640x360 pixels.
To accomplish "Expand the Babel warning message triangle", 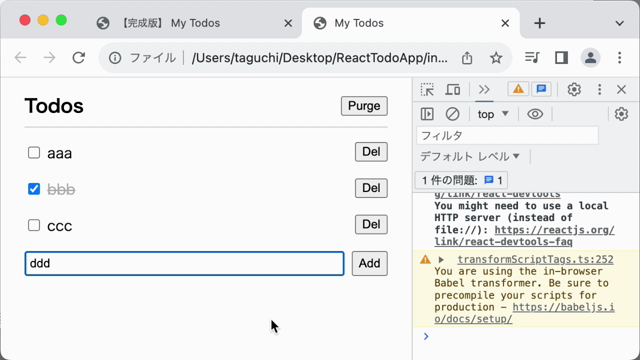I will [441, 260].
